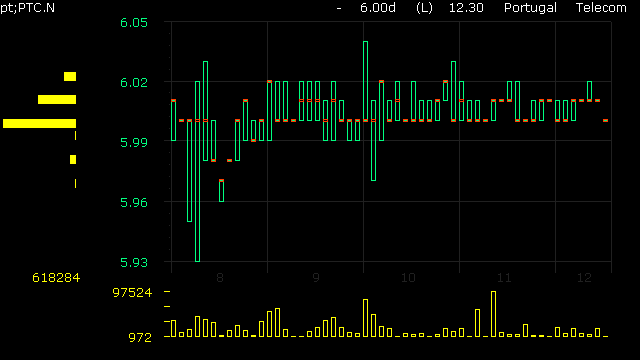The height and width of the screenshot is (360, 640).
Task: Click the 12.30 time value
Action: pyautogui.click(x=466, y=8)
